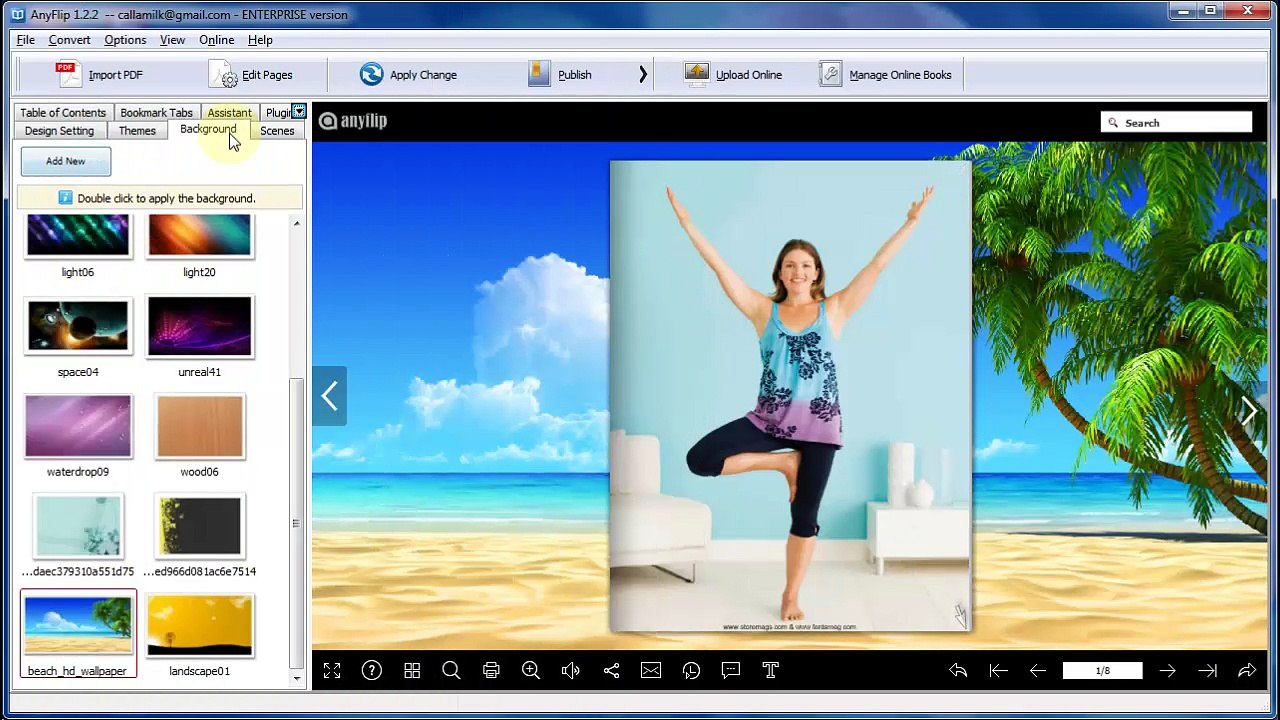Click the back reply arrow icon
This screenshot has width=1280, height=720.
click(958, 671)
